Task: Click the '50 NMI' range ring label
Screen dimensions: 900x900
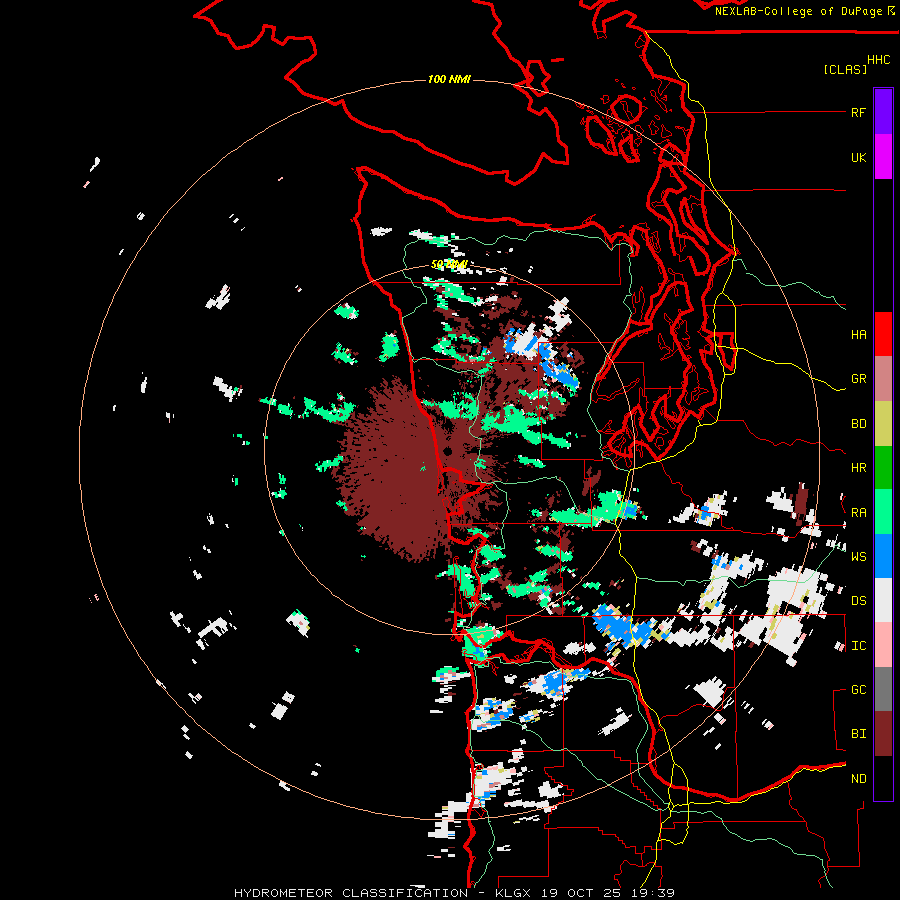Action: [x=449, y=265]
